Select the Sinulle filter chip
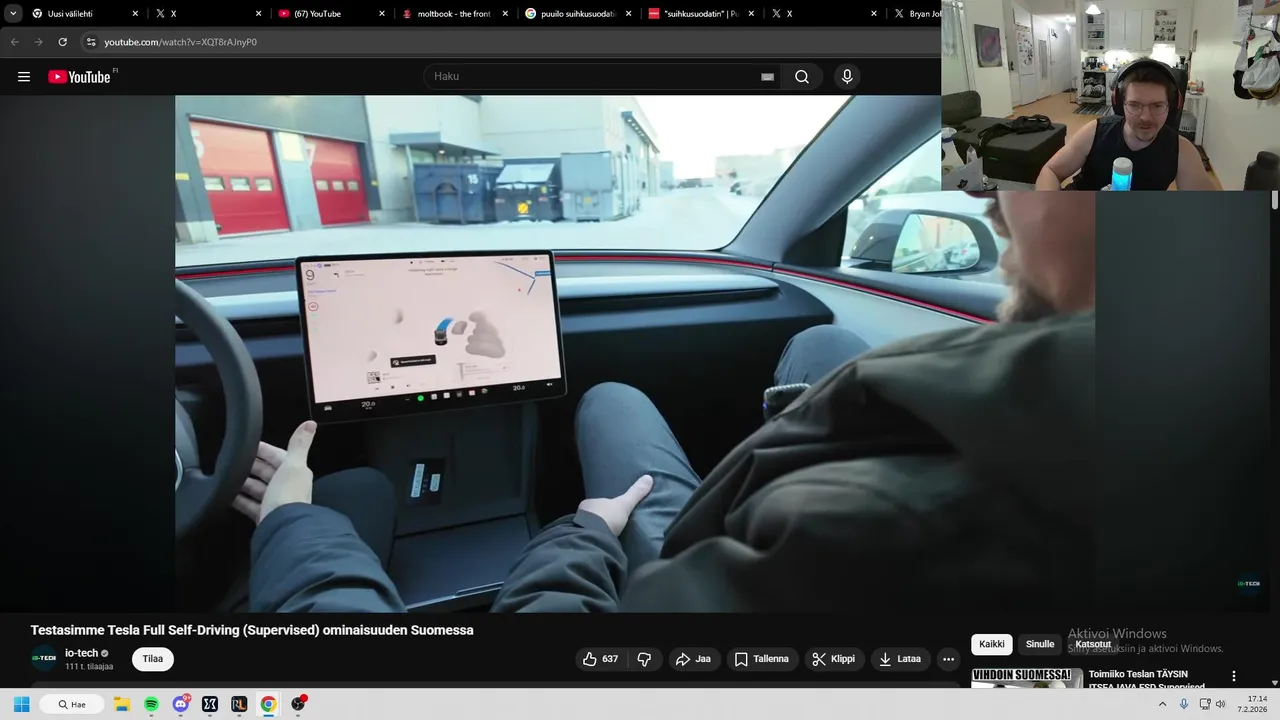The height and width of the screenshot is (720, 1280). [x=1040, y=645]
